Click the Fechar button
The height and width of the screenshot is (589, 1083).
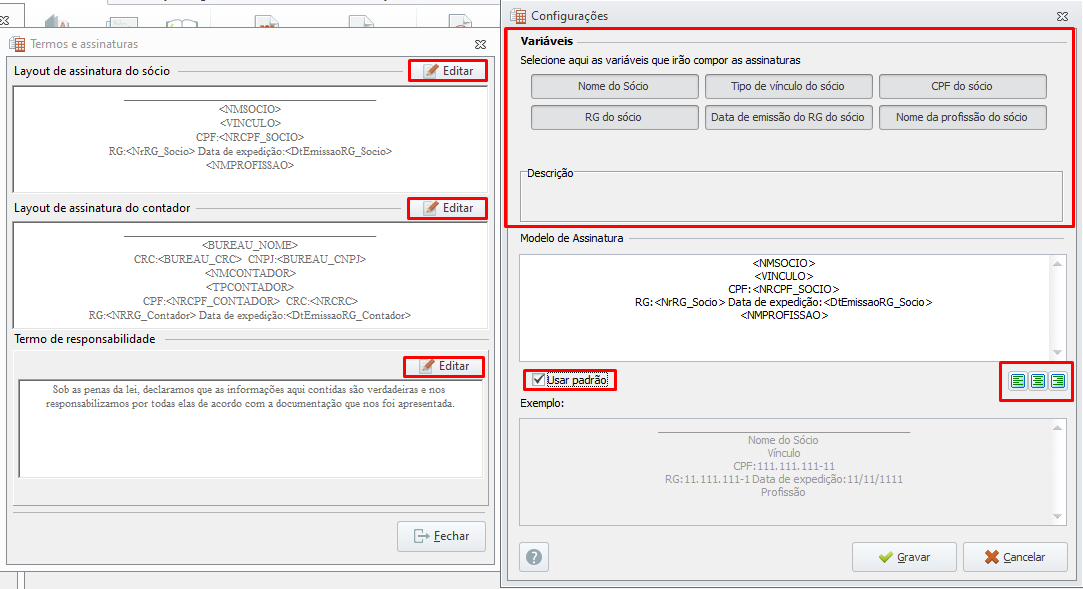441,536
